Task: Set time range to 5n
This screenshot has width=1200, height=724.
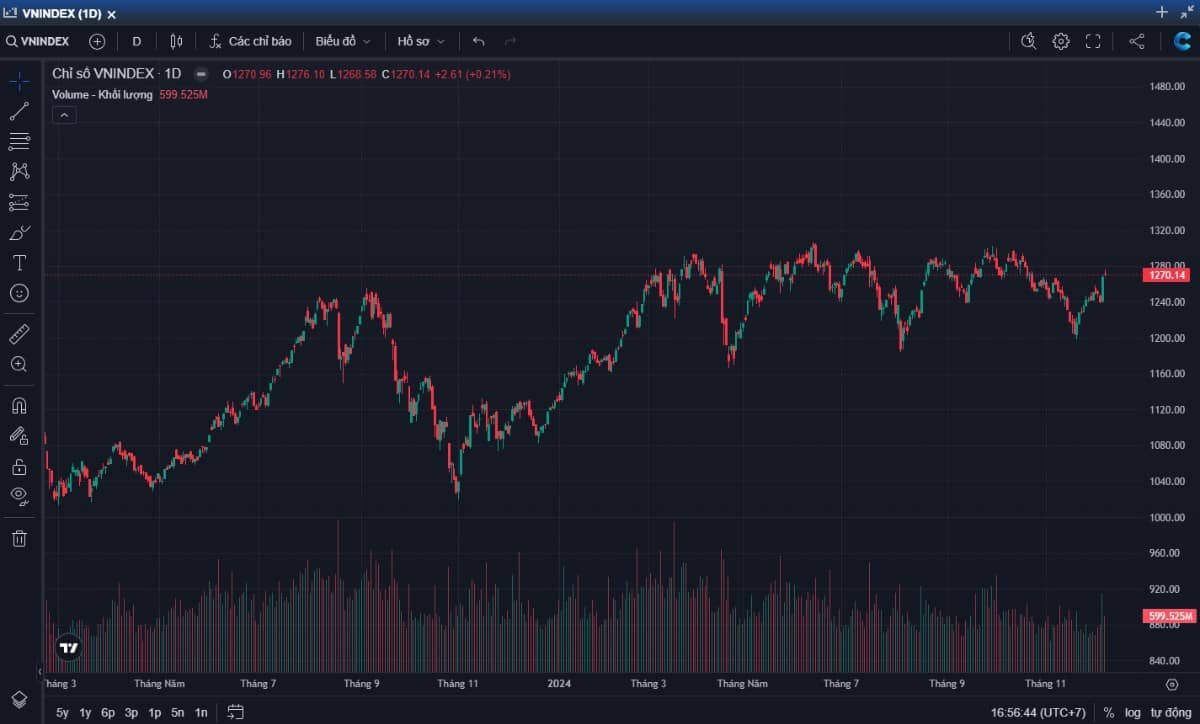Action: pyautogui.click(x=177, y=713)
